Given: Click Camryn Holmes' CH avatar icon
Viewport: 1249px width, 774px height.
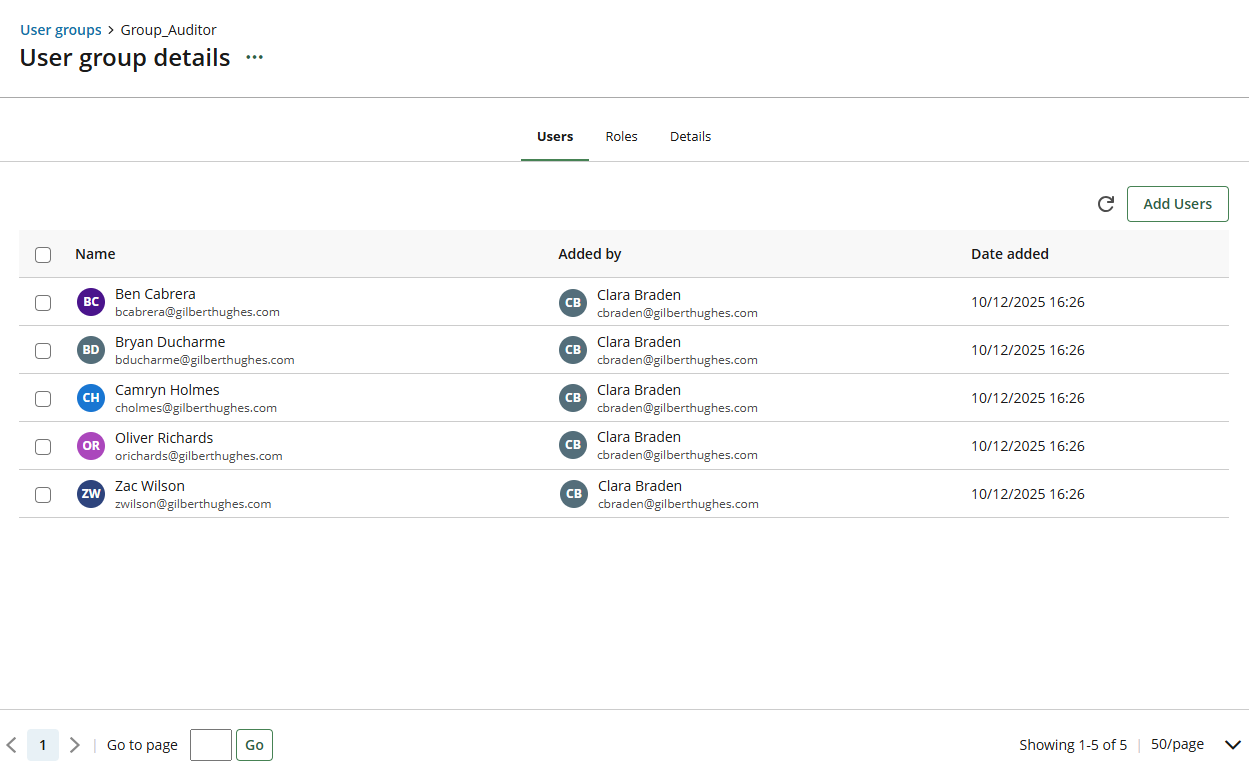Looking at the screenshot, I should tap(91, 398).
